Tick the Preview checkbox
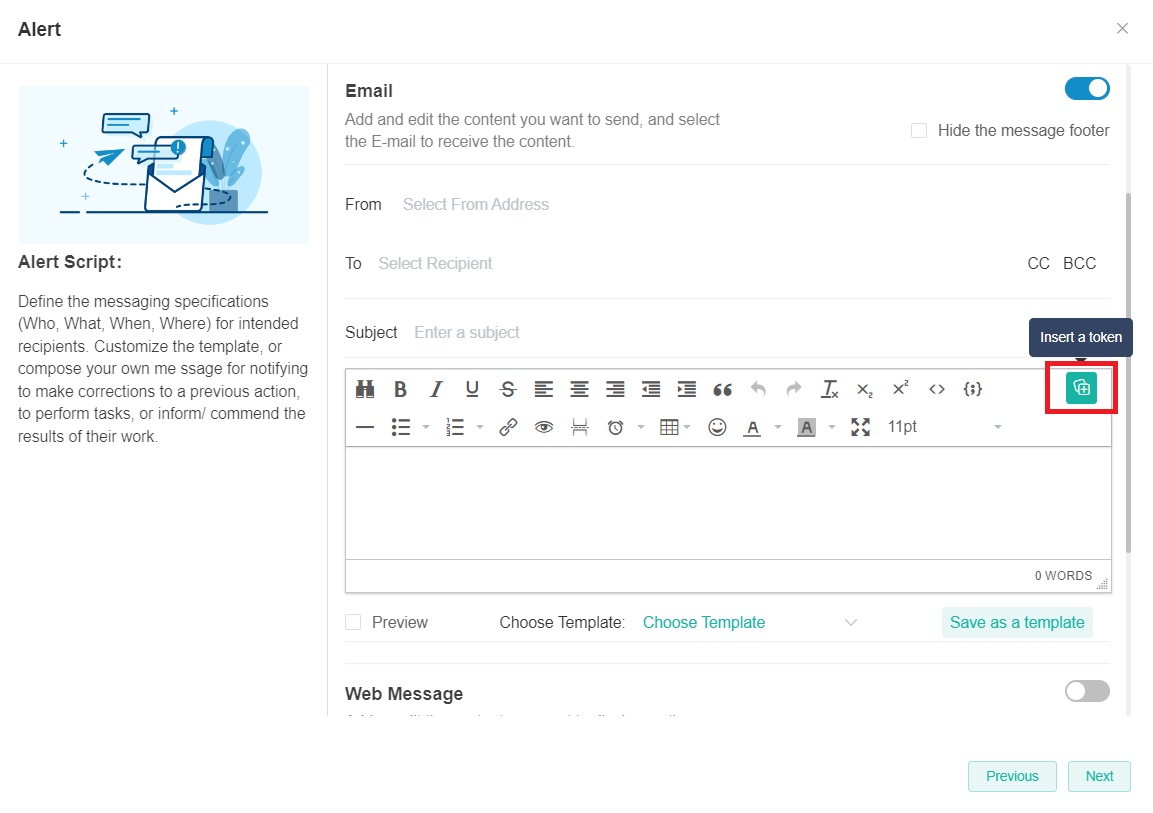This screenshot has height=813, width=1153. (x=353, y=622)
